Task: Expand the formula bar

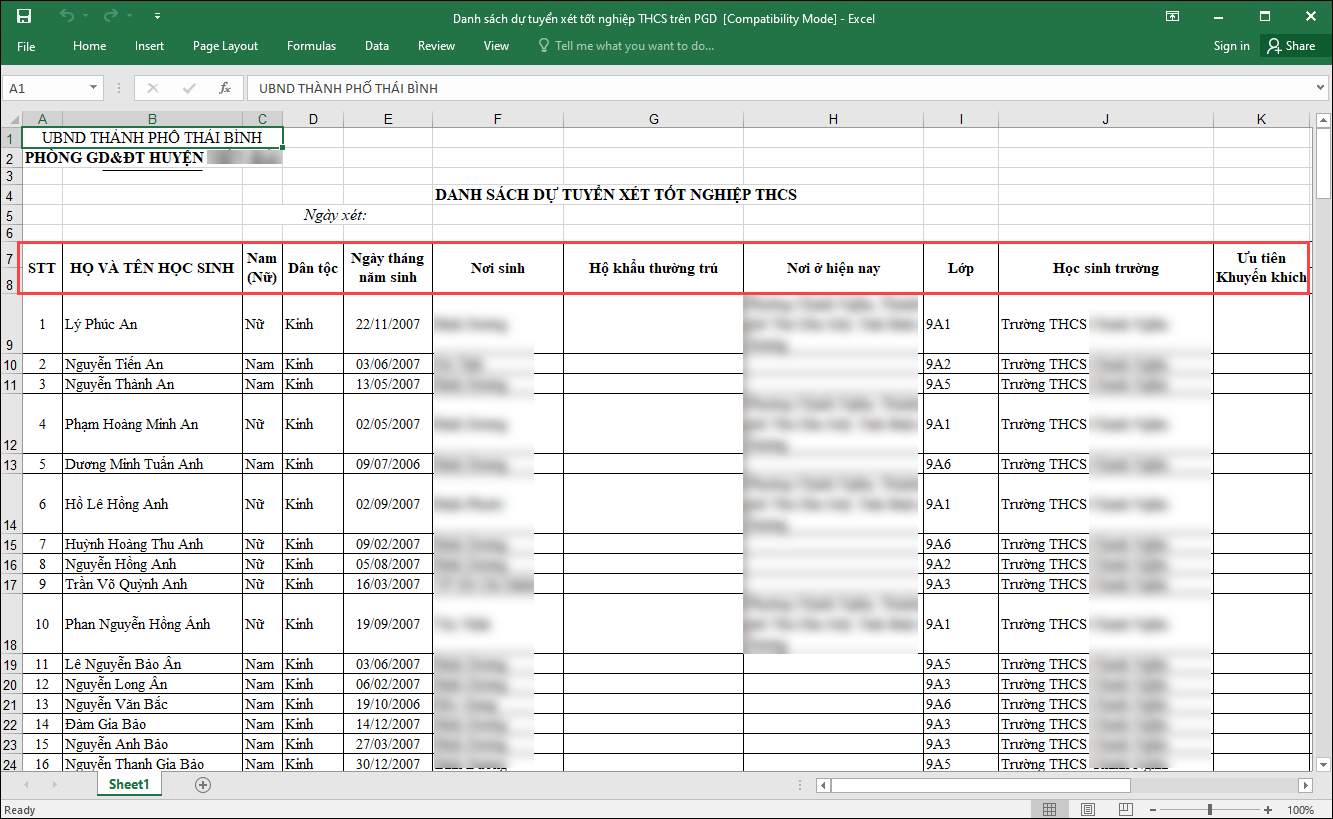Action: [1320, 88]
